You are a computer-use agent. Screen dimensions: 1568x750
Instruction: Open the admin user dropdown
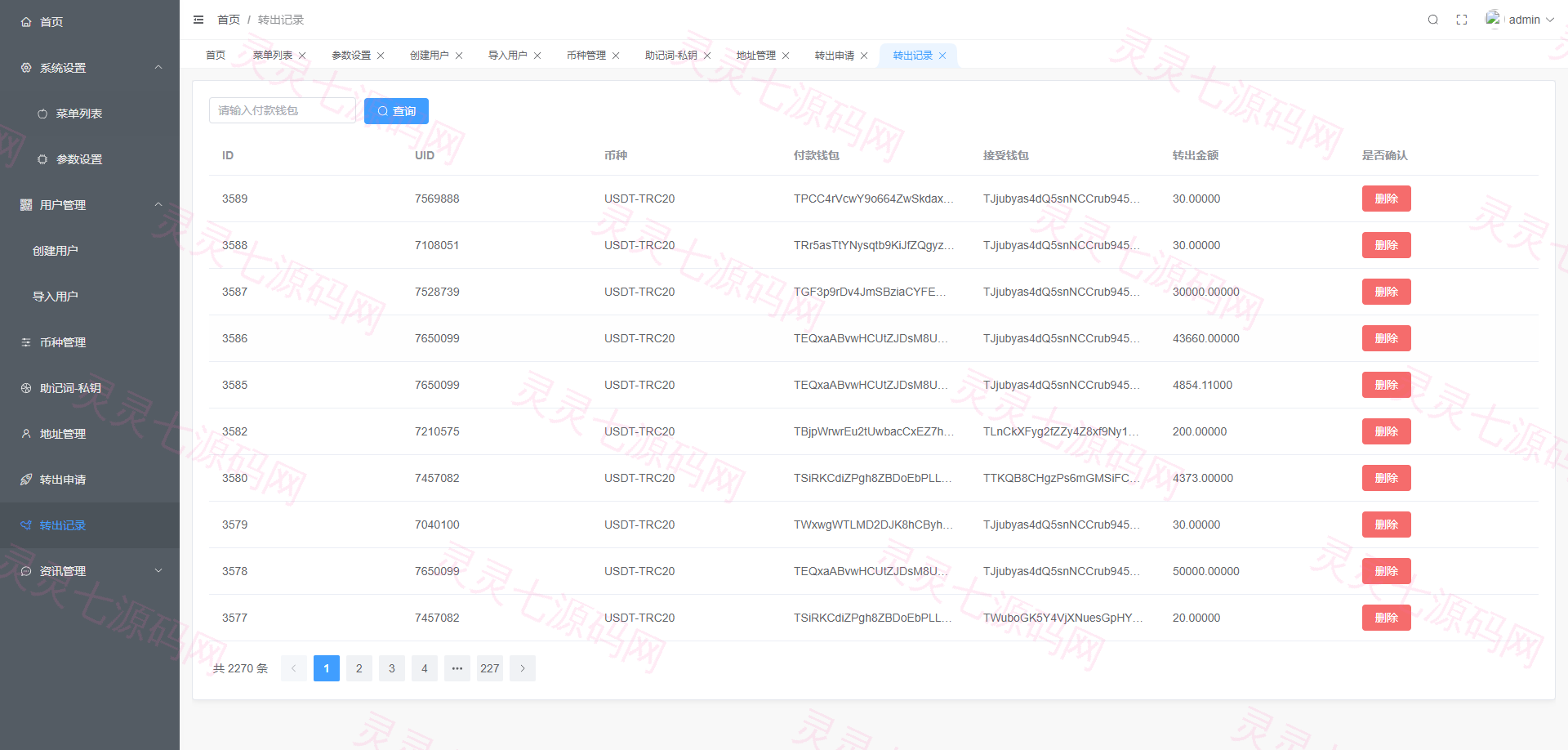pyautogui.click(x=1531, y=20)
